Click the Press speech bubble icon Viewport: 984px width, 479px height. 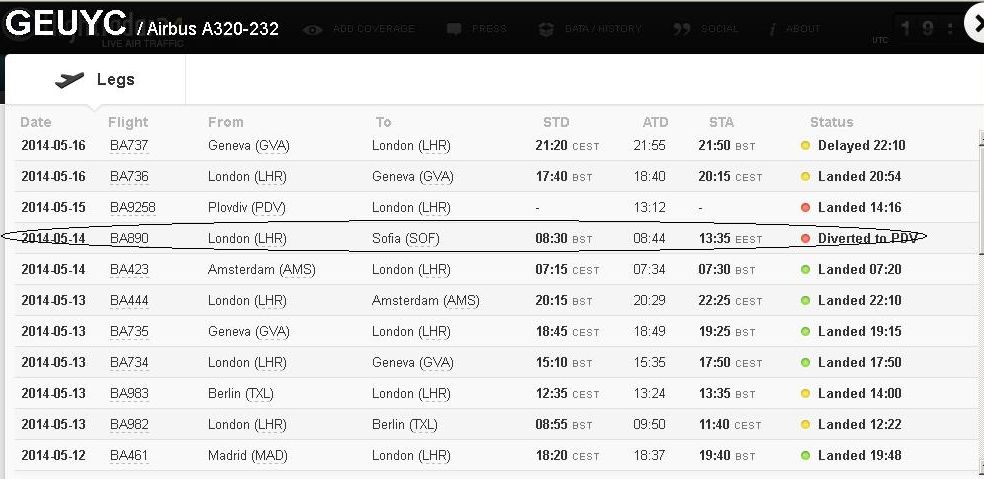[x=453, y=29]
